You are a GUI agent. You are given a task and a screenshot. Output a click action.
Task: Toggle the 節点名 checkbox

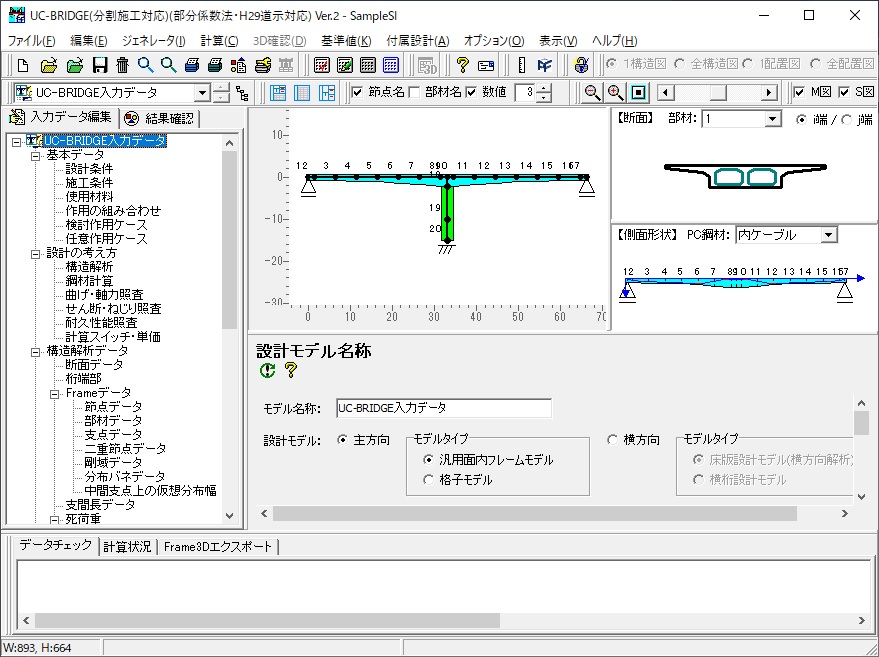(358, 93)
